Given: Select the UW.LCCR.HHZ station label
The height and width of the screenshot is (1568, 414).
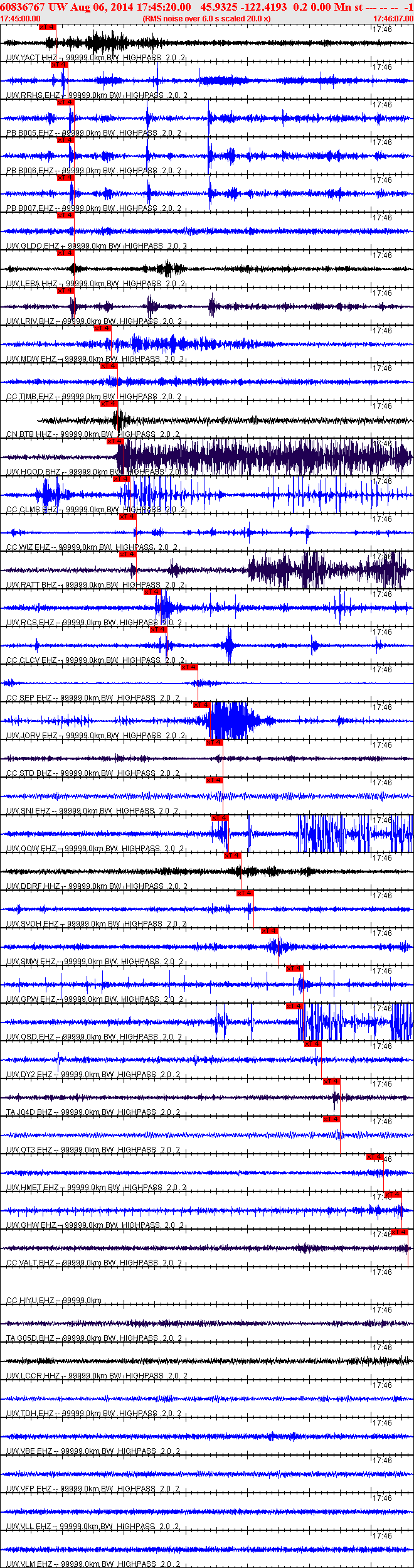Looking at the screenshot, I should coord(33,1376).
